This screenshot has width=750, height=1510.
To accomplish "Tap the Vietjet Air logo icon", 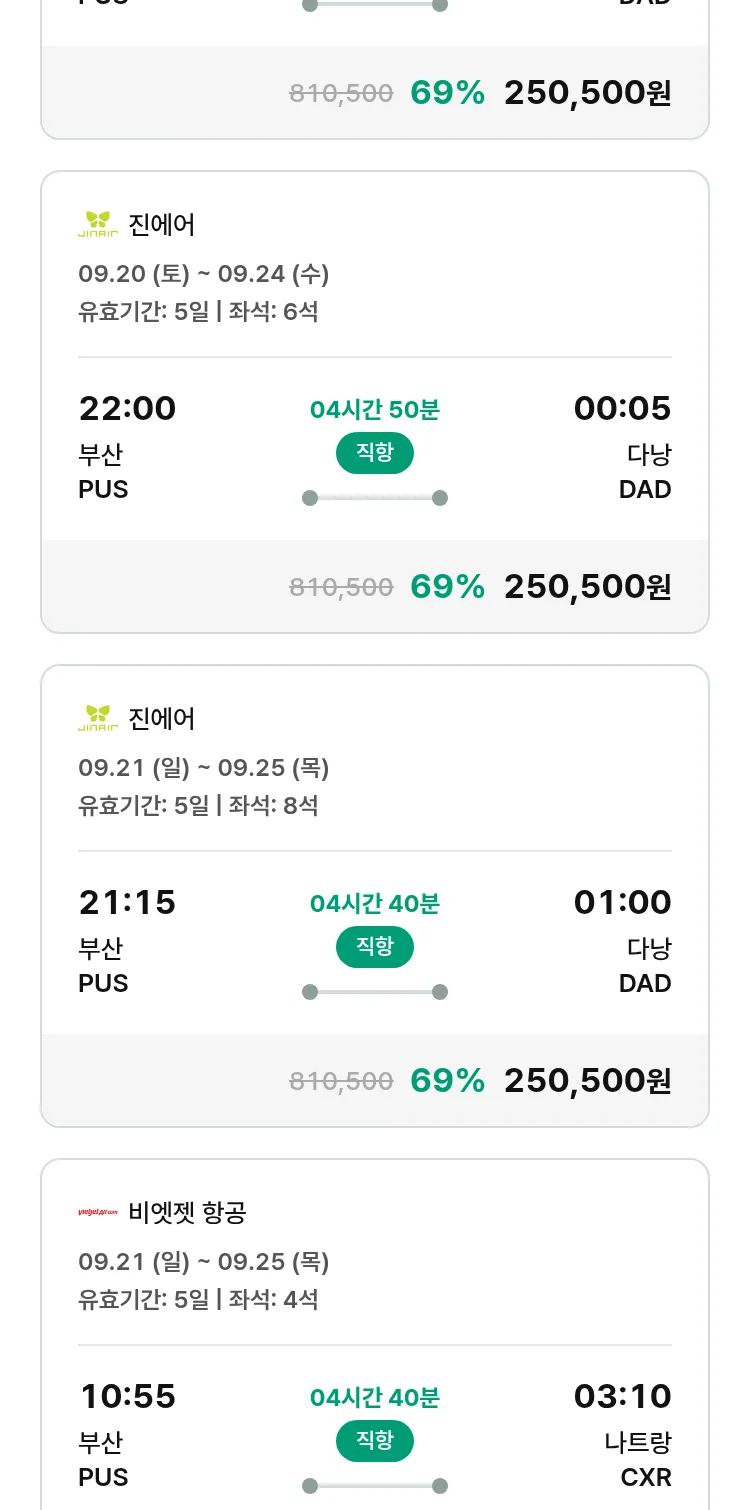I will [98, 1212].
